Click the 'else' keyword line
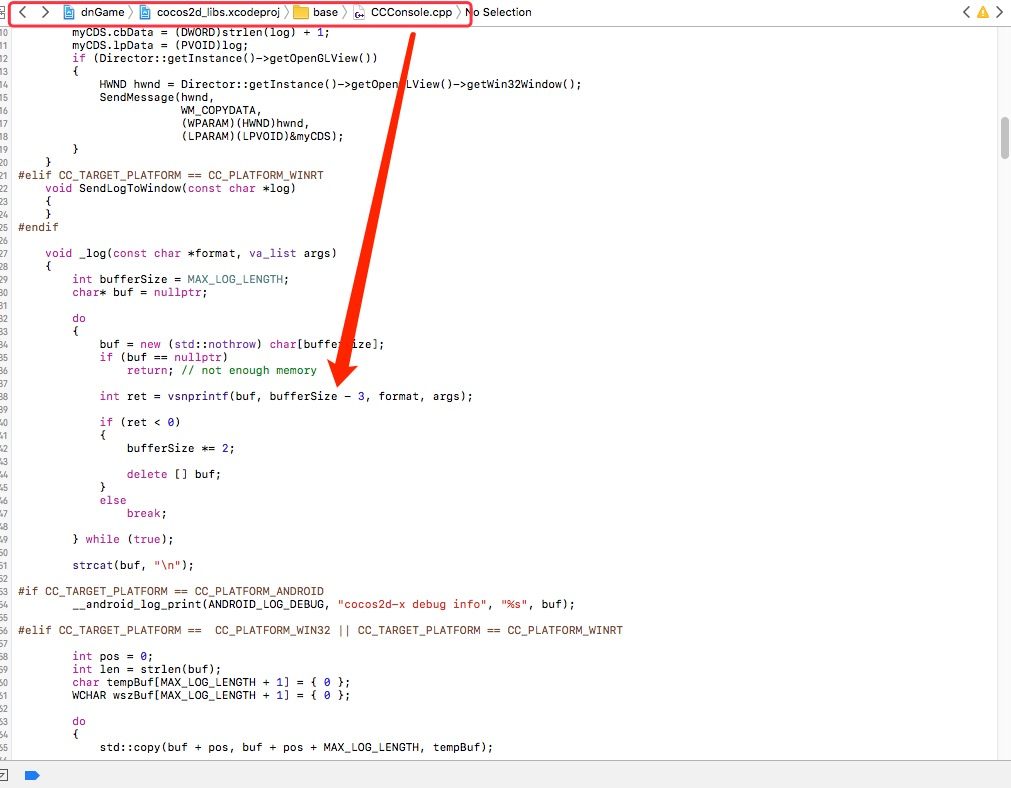 [113, 500]
